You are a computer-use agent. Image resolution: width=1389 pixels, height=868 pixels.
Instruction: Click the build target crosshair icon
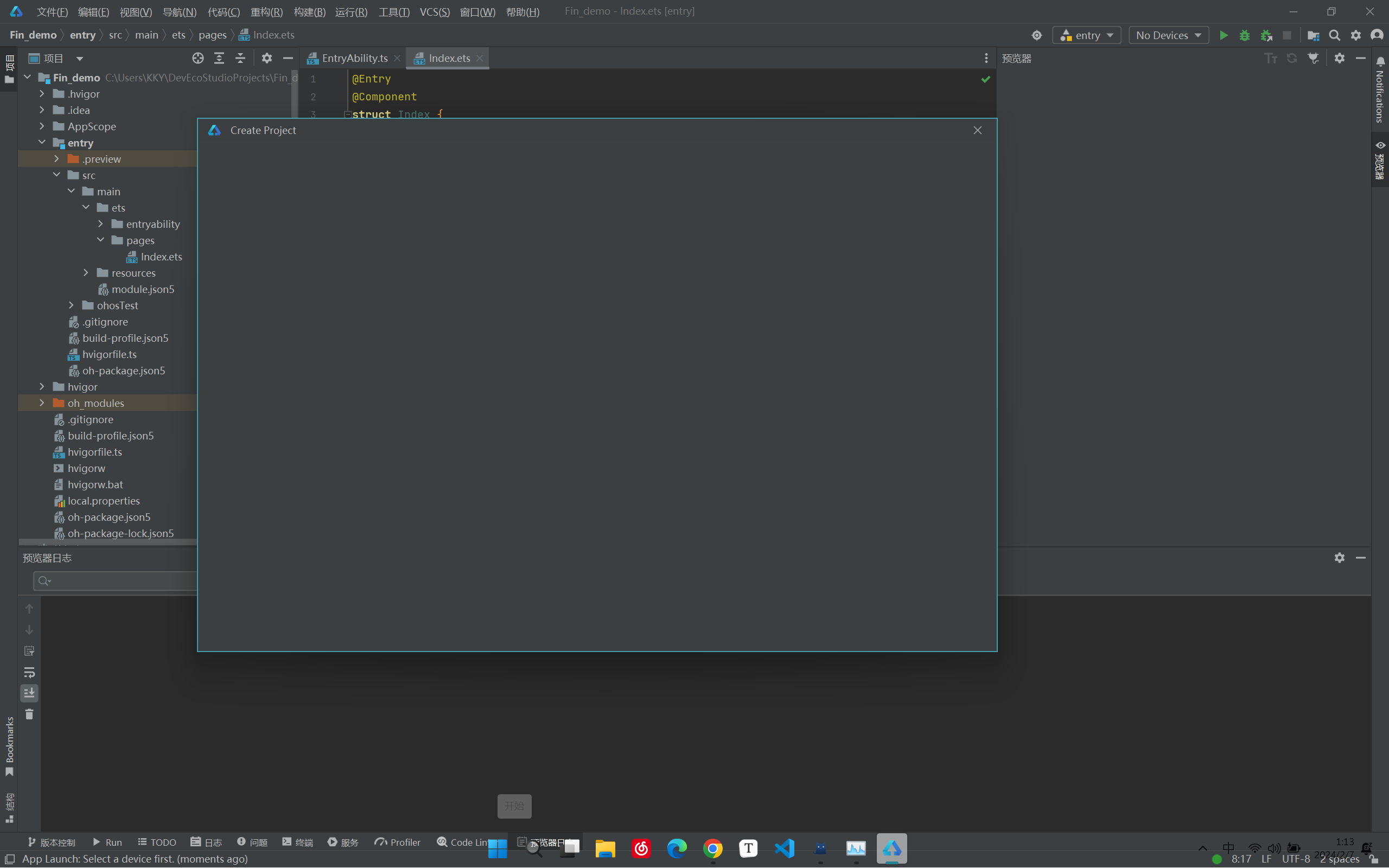[x=1036, y=35]
